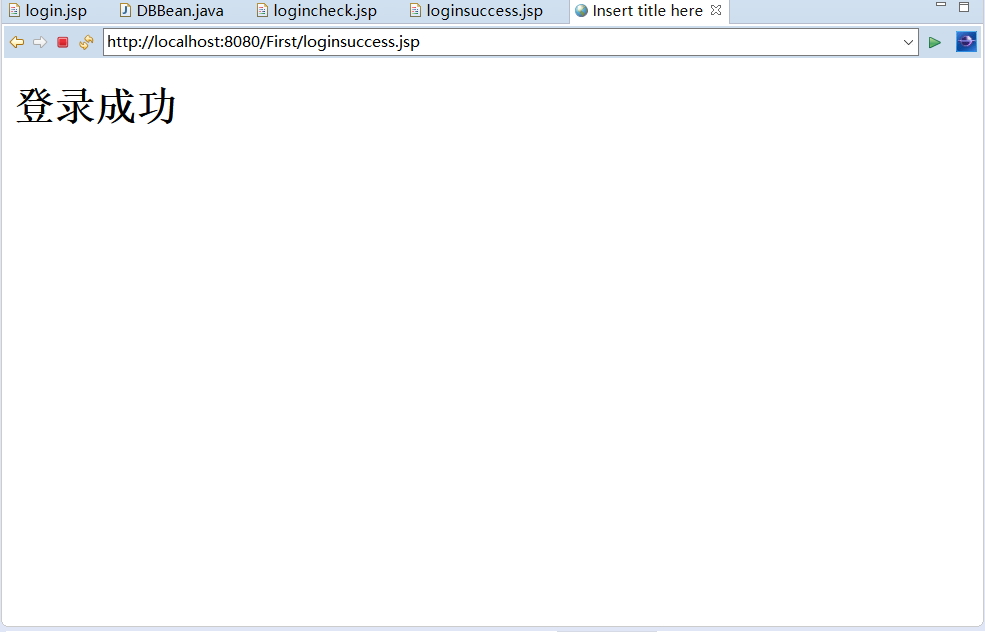Switch to the login.jsp tab
The height and width of the screenshot is (632, 985).
pyautogui.click(x=48, y=11)
